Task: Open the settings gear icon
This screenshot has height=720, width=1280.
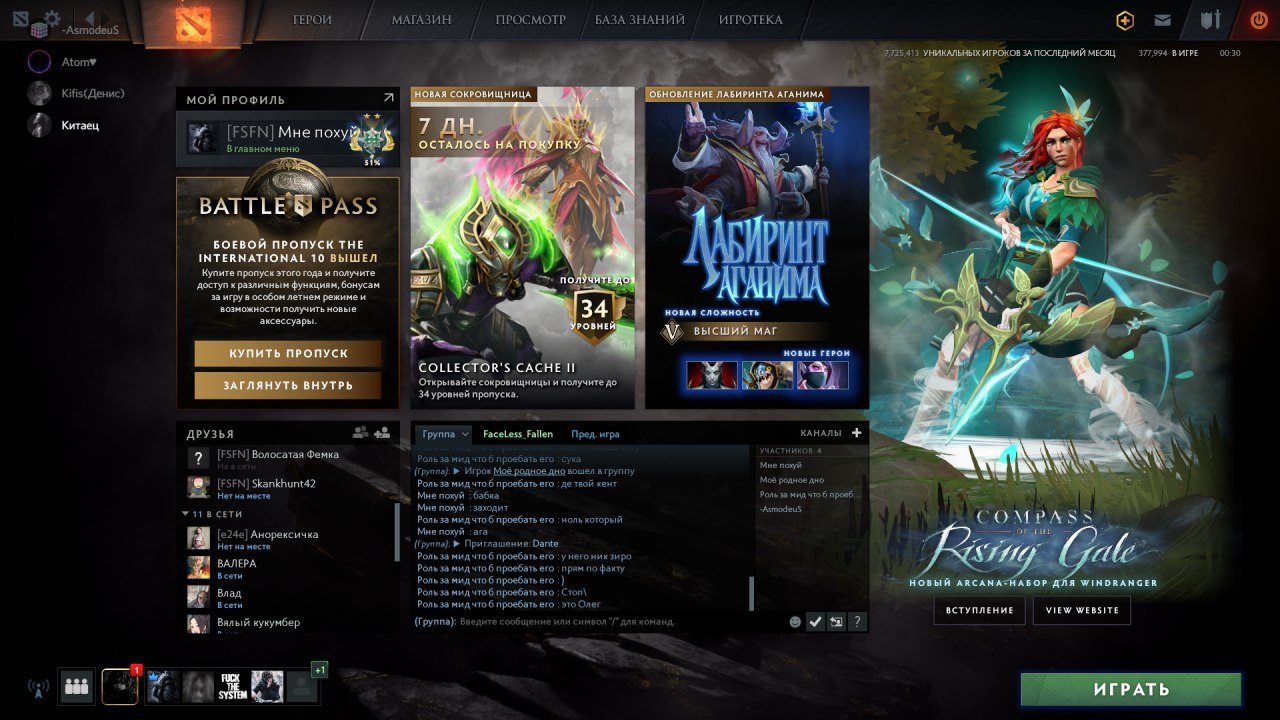Action: [52, 18]
